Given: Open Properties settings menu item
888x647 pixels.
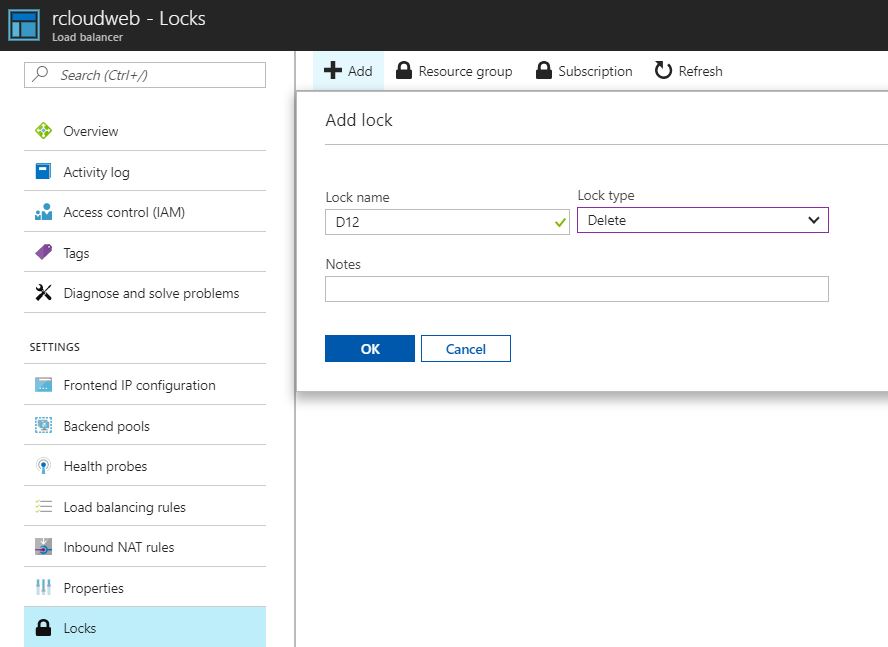Looking at the screenshot, I should tap(93, 588).
